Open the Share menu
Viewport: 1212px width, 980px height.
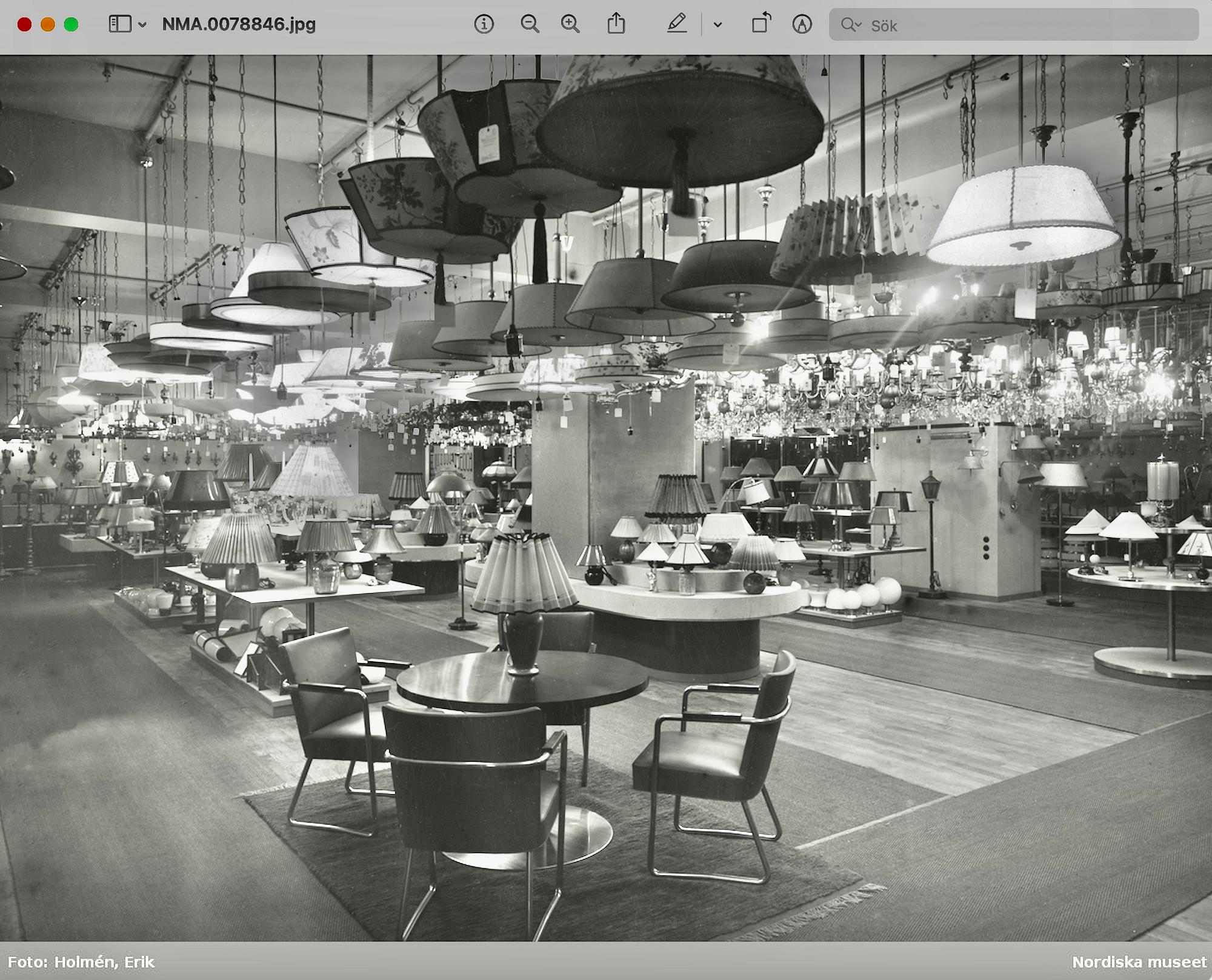(x=616, y=24)
